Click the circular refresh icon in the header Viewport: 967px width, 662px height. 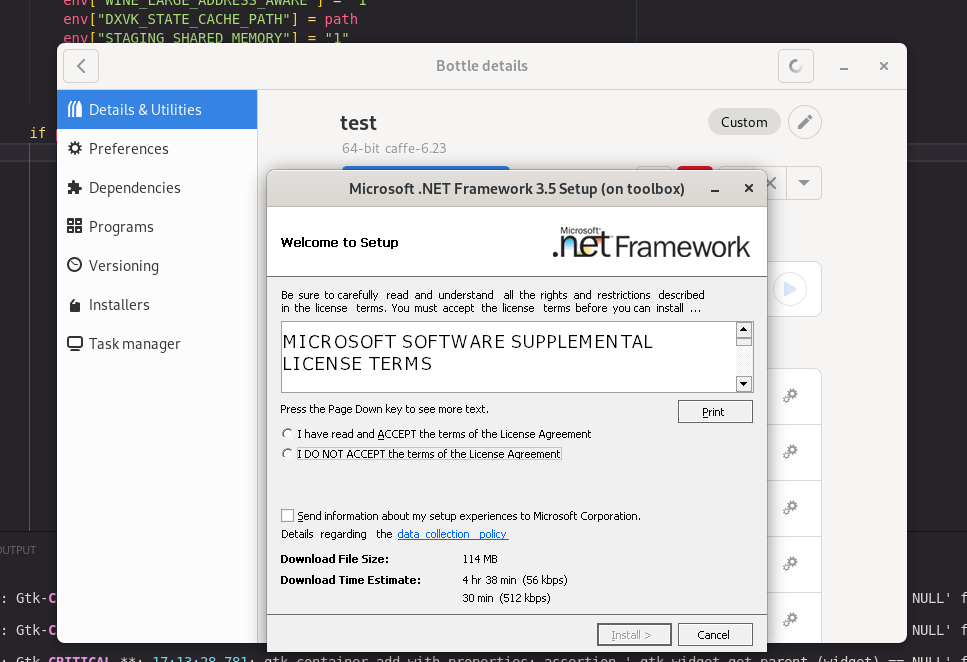click(795, 66)
